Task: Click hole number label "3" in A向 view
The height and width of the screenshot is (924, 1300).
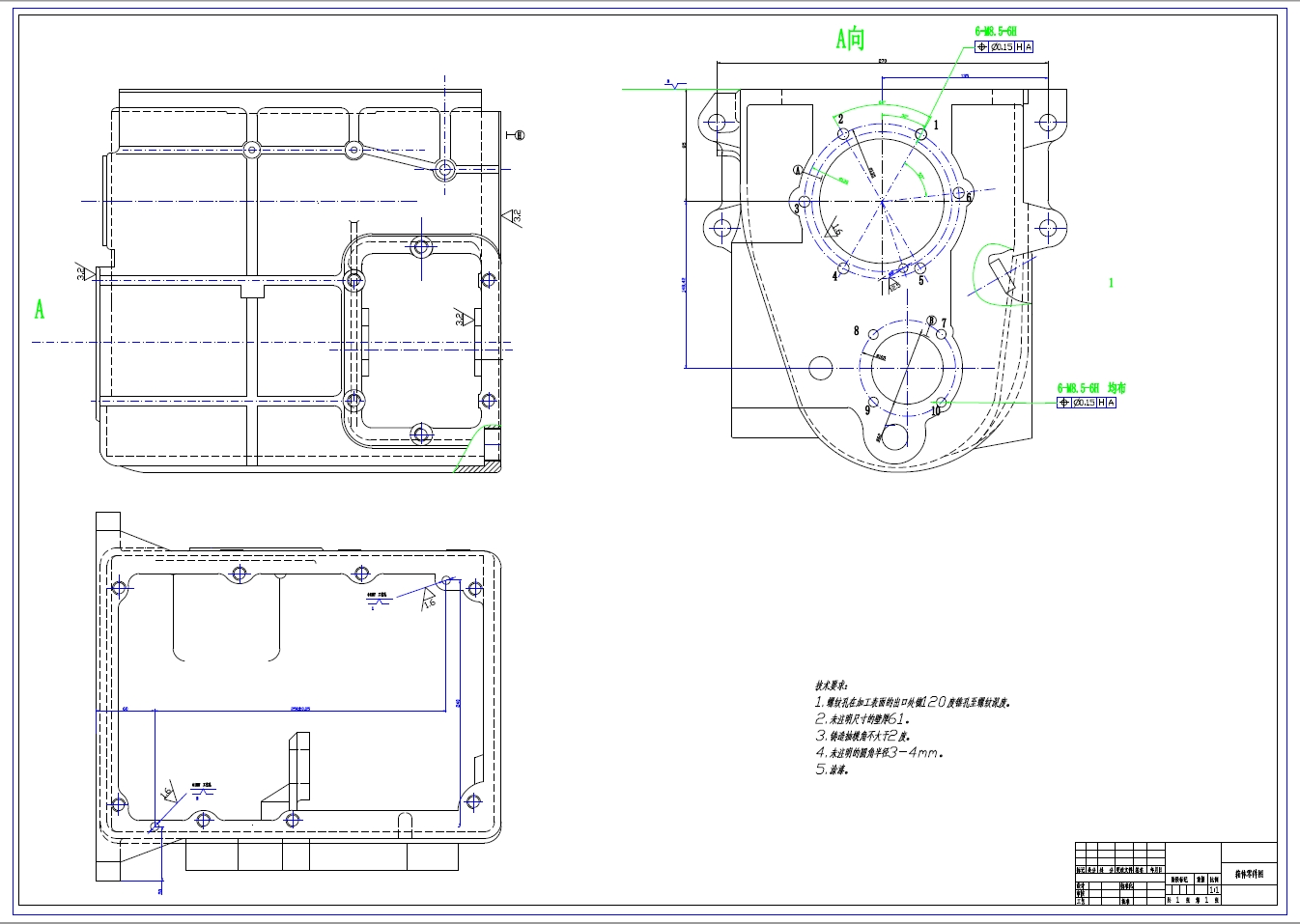Action: [x=797, y=209]
